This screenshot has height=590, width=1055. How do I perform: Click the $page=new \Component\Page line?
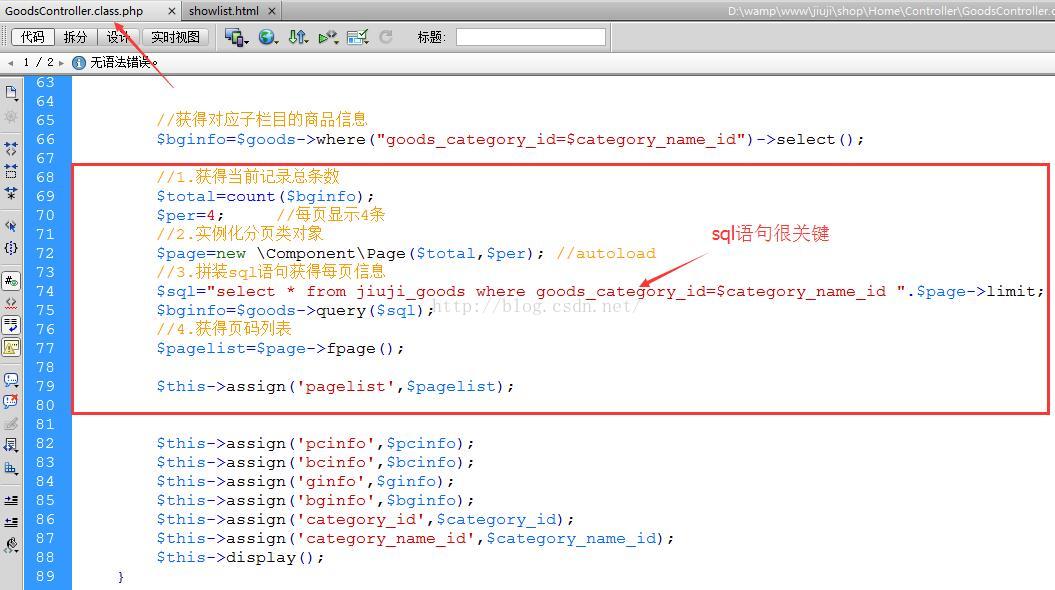tap(350, 253)
